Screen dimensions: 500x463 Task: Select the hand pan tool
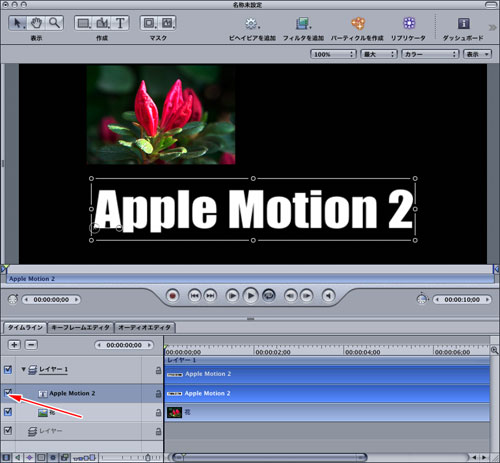coord(36,23)
